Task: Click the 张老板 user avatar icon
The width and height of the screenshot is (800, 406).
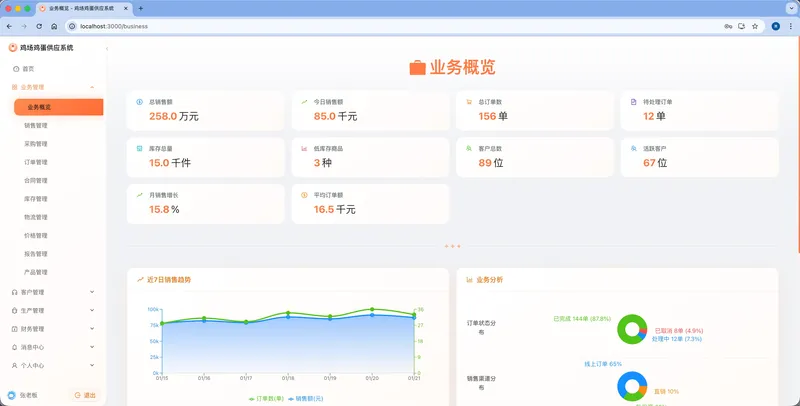Action: pyautogui.click(x=12, y=395)
